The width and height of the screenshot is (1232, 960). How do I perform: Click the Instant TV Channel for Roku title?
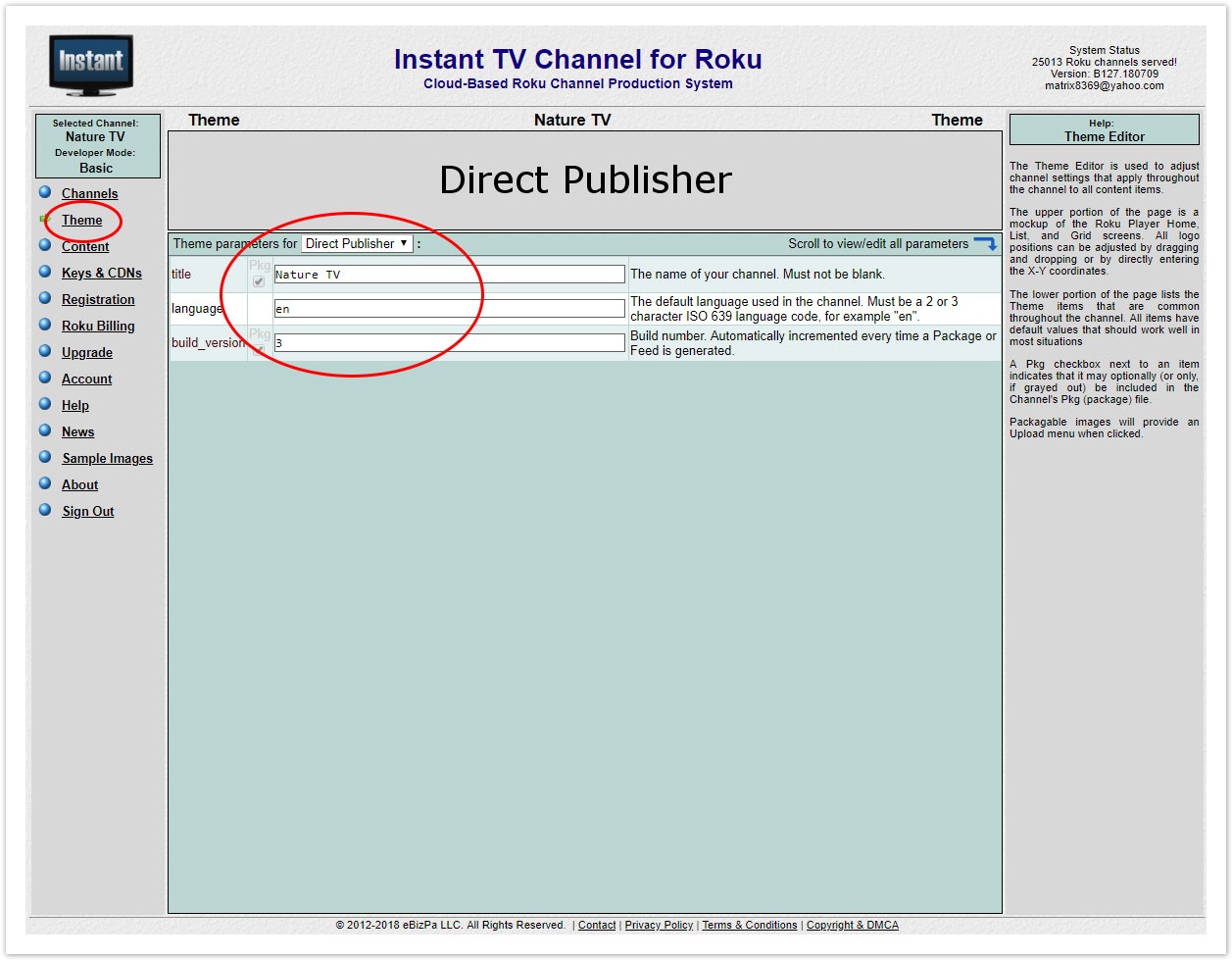(x=578, y=60)
